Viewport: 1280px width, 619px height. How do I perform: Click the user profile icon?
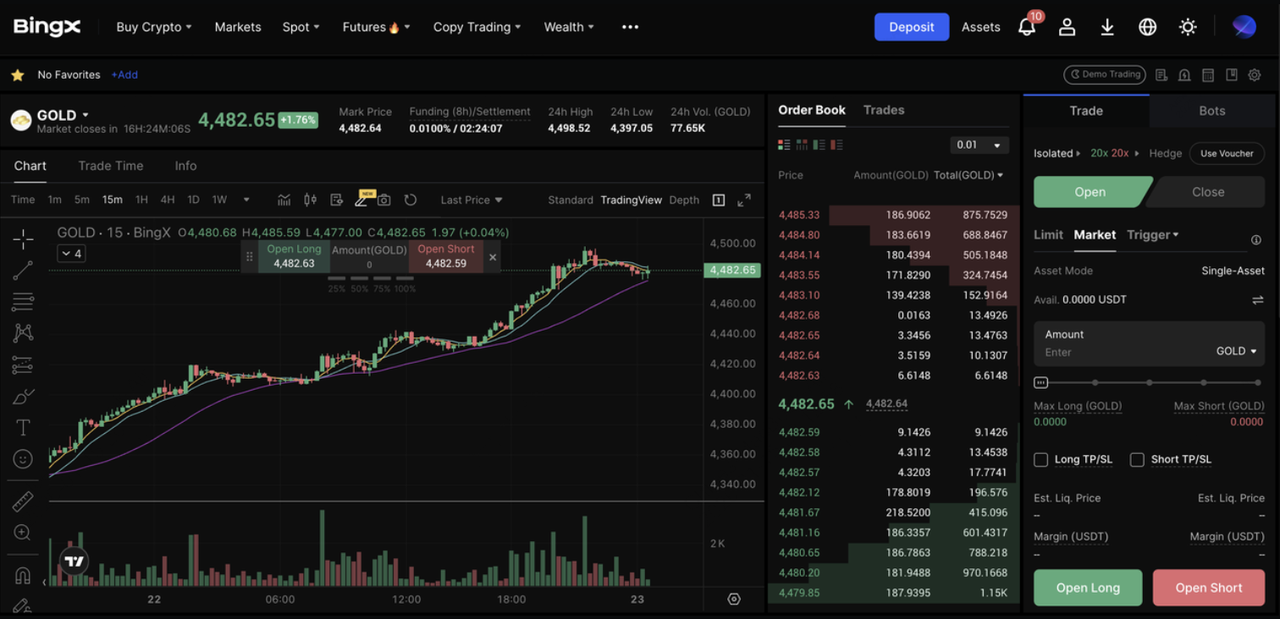pos(1067,27)
